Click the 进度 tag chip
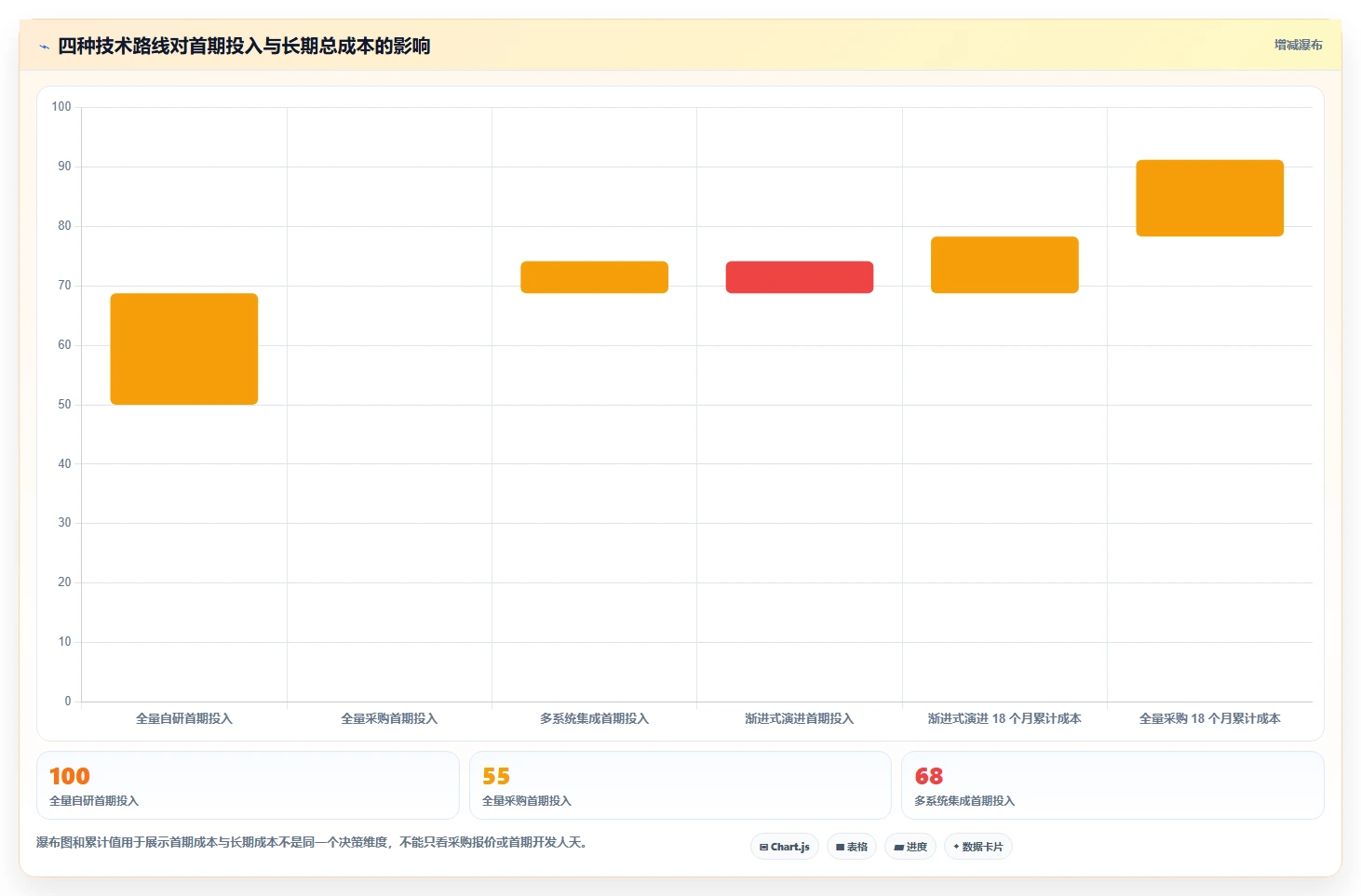 (910, 847)
